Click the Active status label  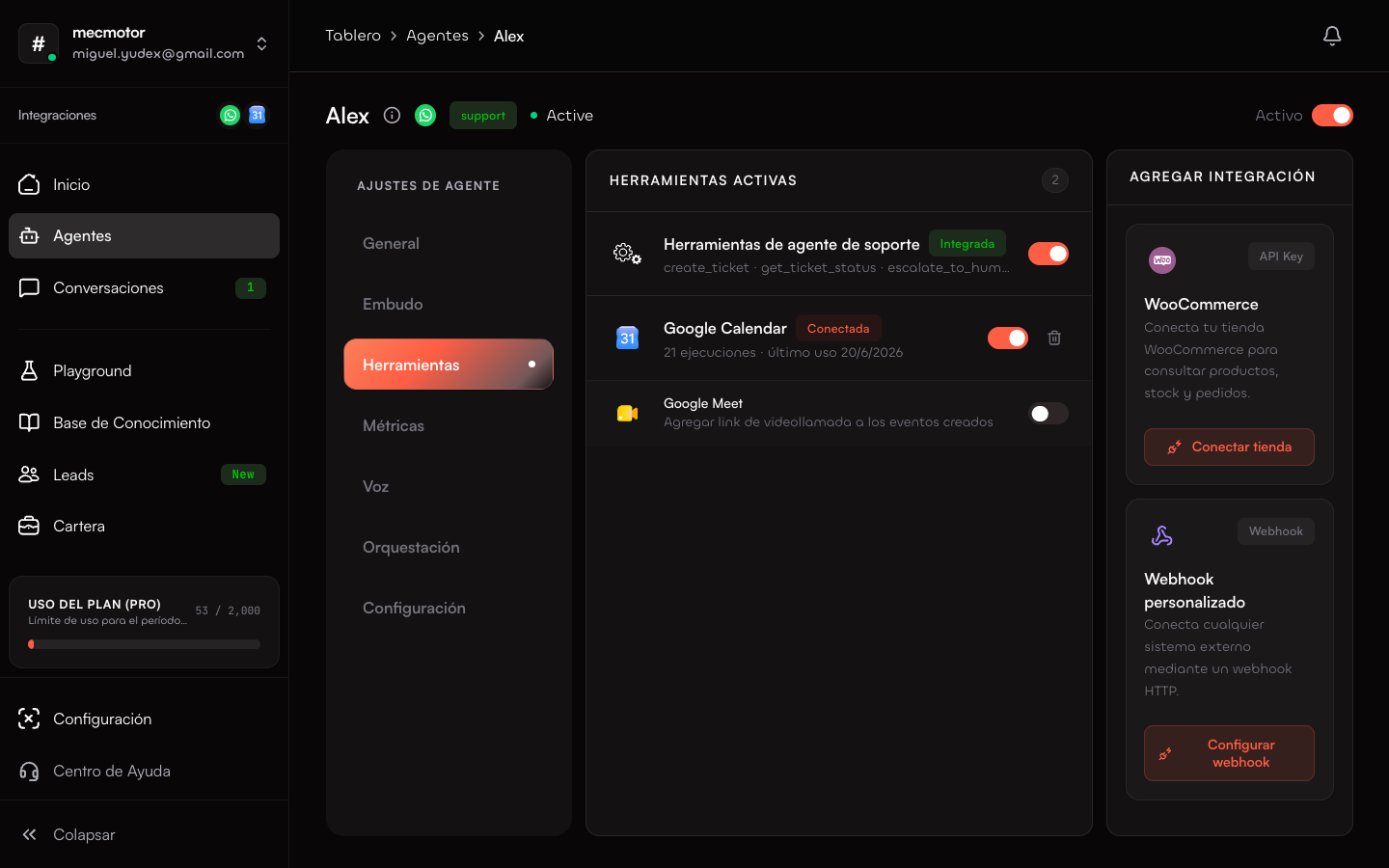point(570,115)
